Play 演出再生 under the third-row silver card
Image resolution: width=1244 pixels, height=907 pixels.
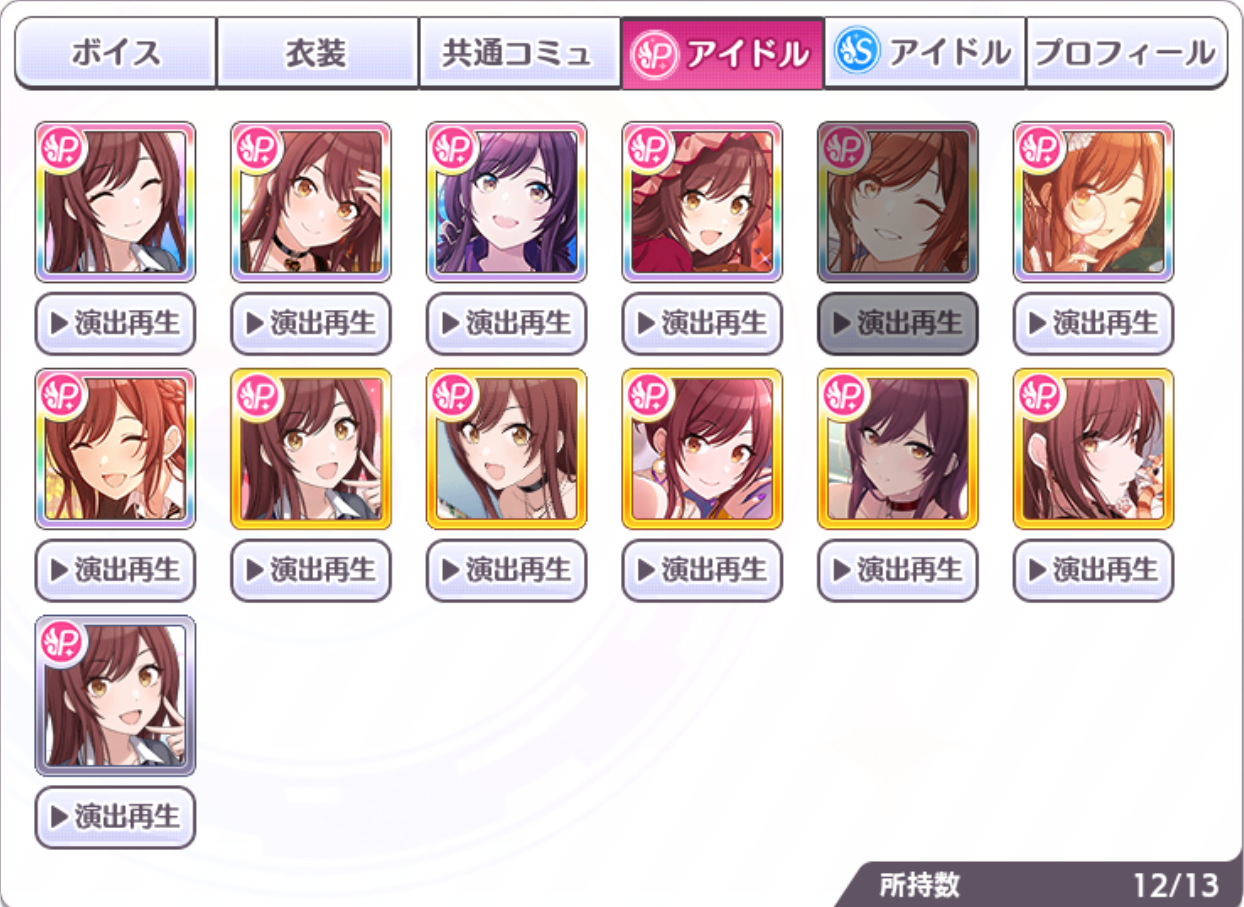115,817
